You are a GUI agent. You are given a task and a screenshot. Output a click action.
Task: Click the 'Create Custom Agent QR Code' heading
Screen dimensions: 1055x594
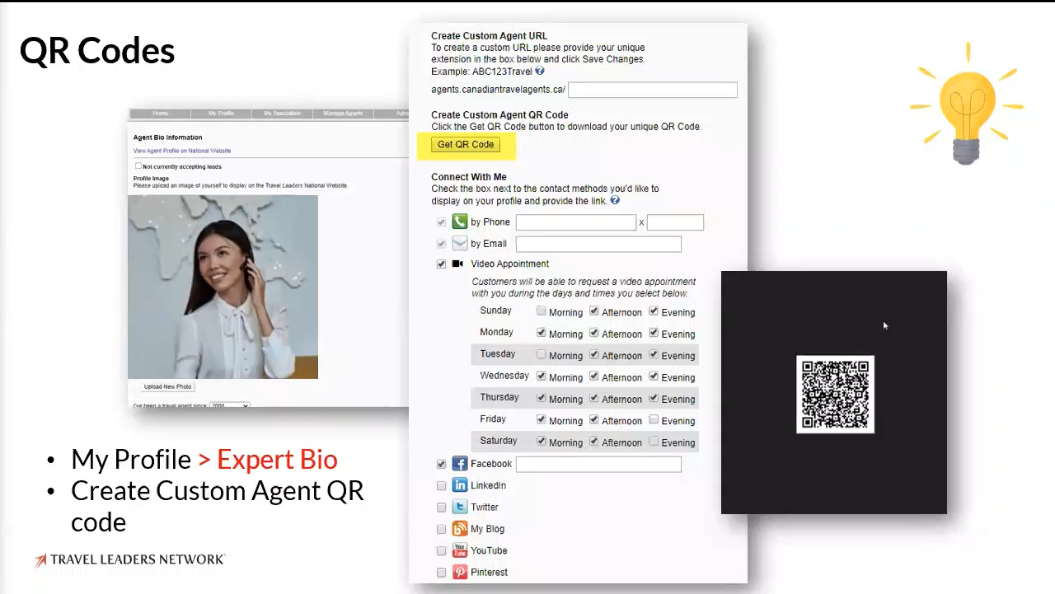point(500,114)
